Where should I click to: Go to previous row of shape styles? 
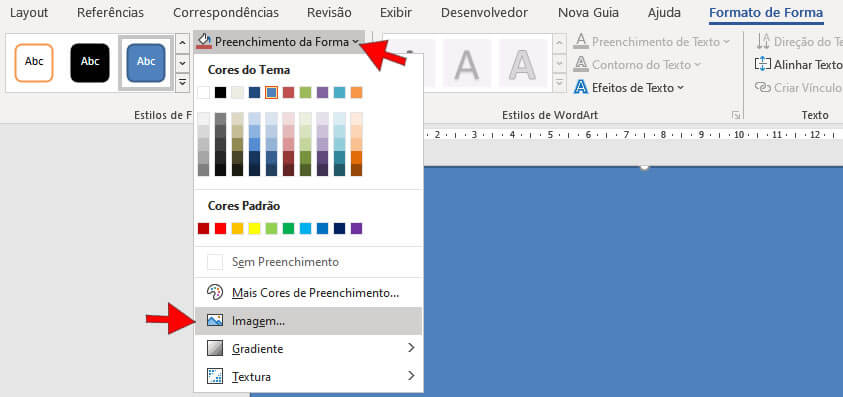point(183,44)
